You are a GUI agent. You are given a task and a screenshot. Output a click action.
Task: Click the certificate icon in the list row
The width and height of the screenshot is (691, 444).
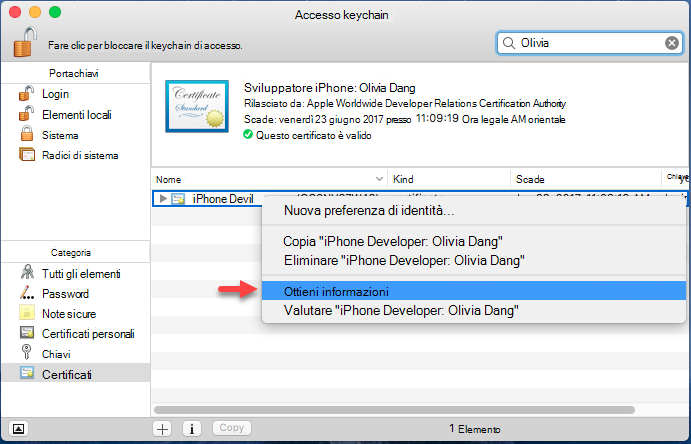[x=178, y=199]
